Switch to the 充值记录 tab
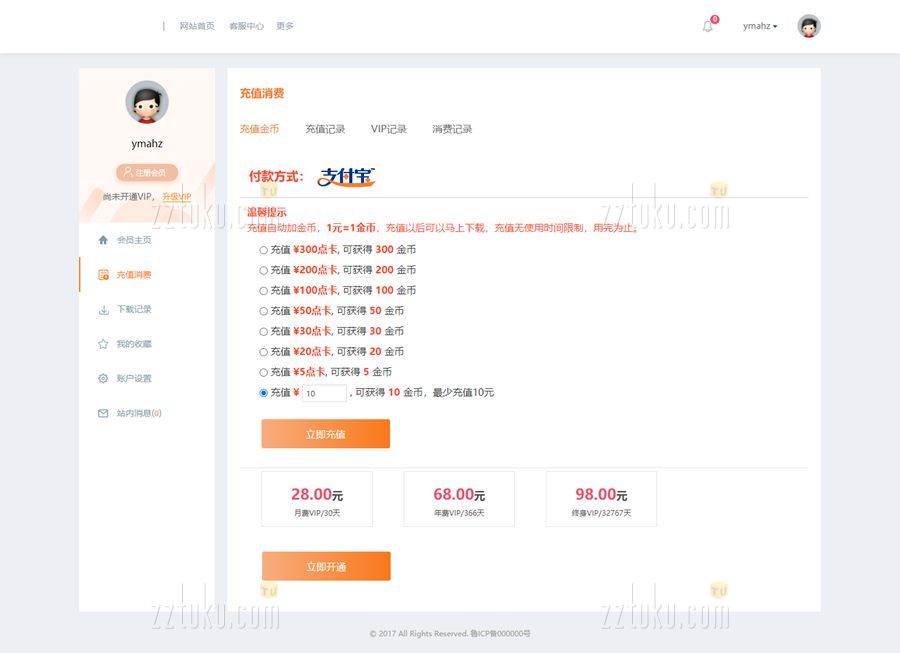900x653 pixels. pos(325,129)
